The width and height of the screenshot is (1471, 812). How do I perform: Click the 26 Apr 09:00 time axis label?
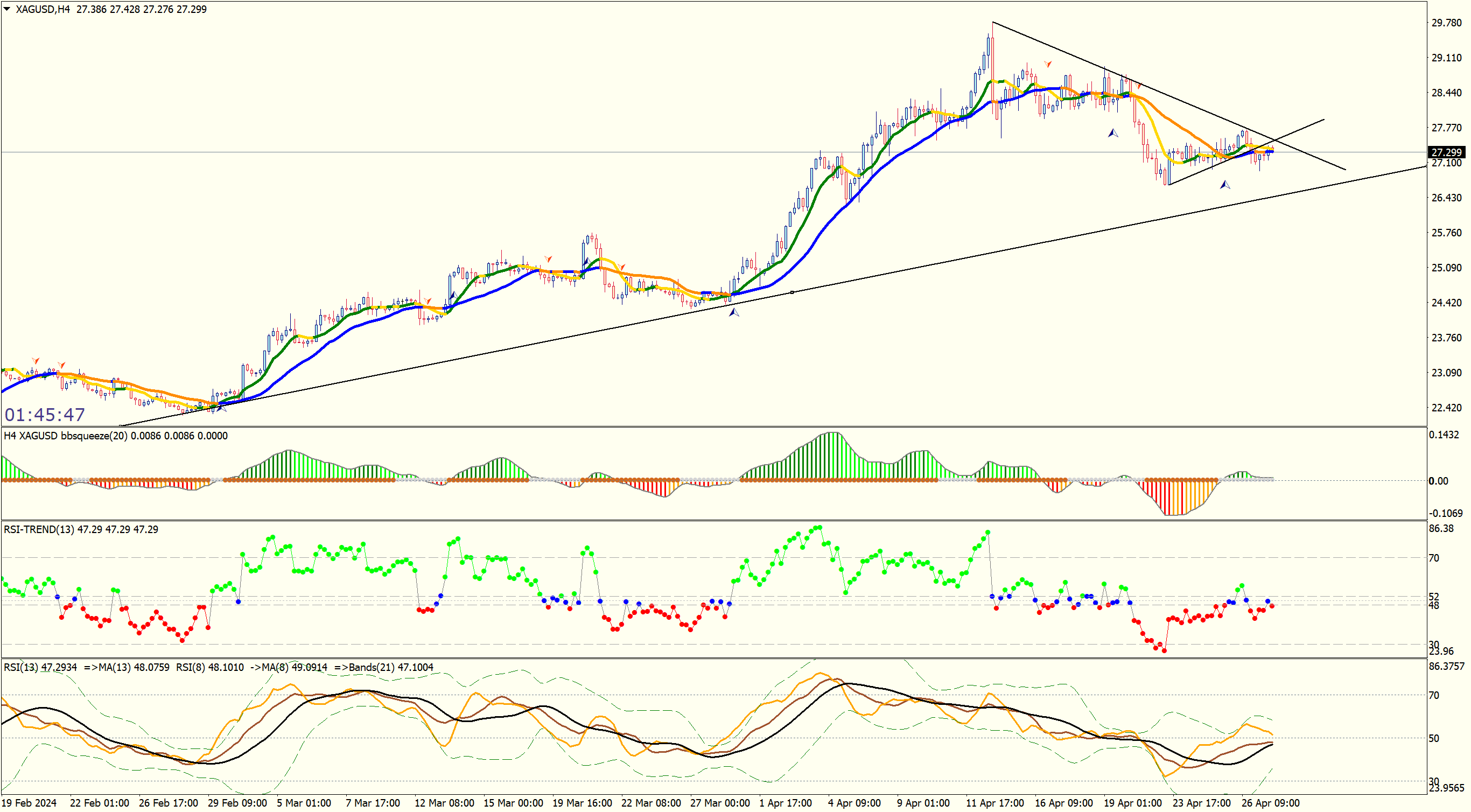pyautogui.click(x=1271, y=803)
